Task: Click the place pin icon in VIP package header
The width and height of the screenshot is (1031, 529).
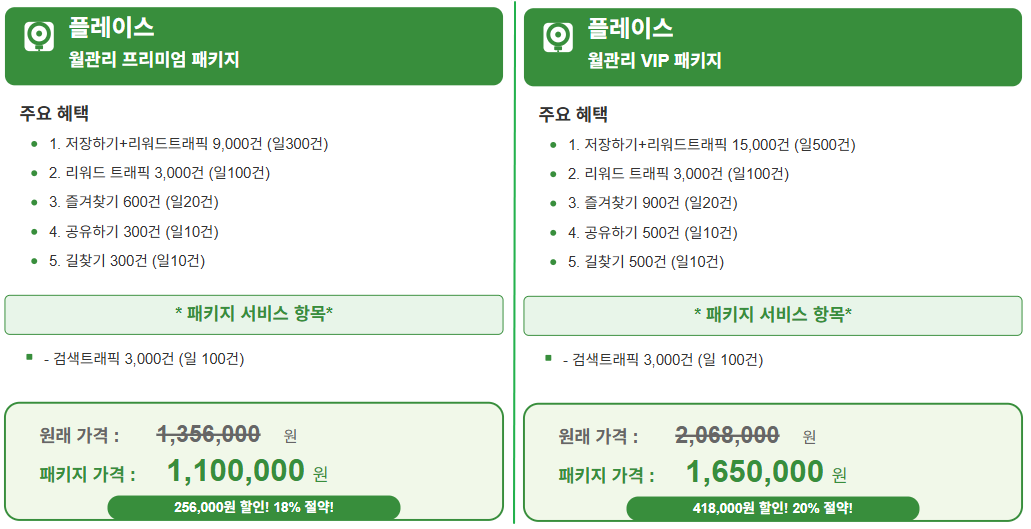Action: click(558, 37)
